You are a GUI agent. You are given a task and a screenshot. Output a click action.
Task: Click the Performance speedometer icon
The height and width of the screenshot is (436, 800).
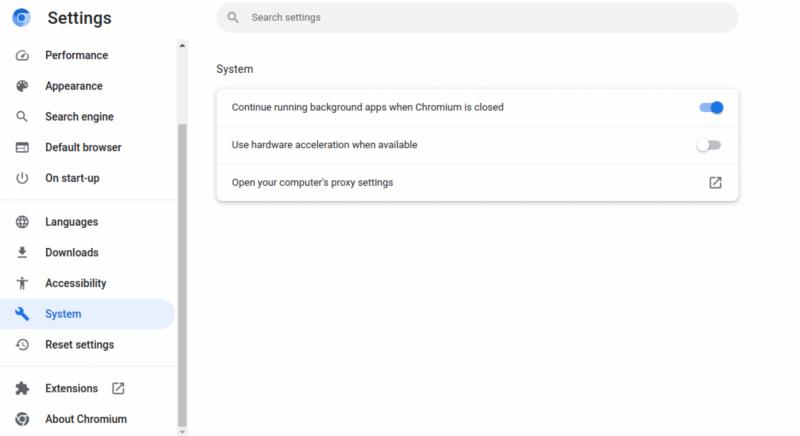click(x=22, y=55)
